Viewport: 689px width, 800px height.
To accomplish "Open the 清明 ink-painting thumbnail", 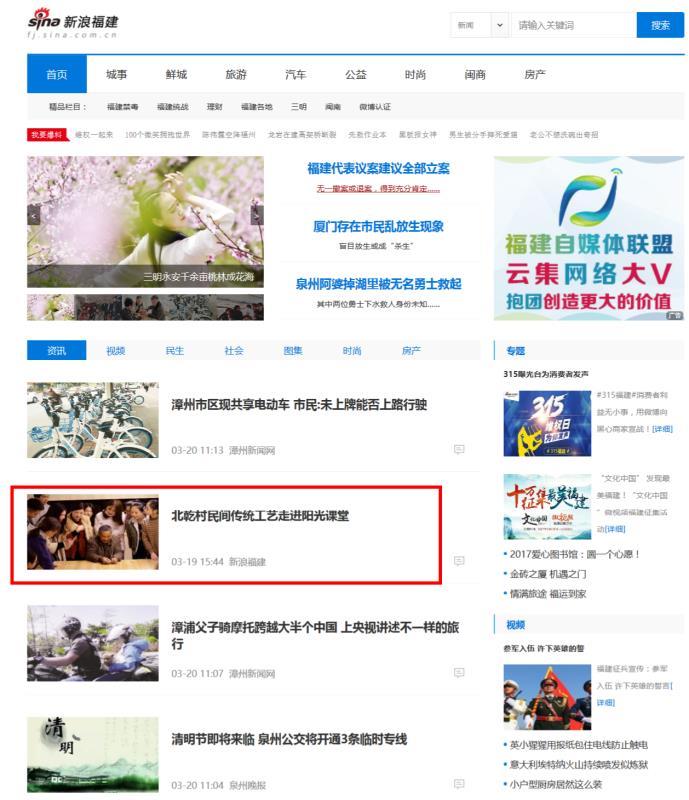I will pyautogui.click(x=93, y=755).
